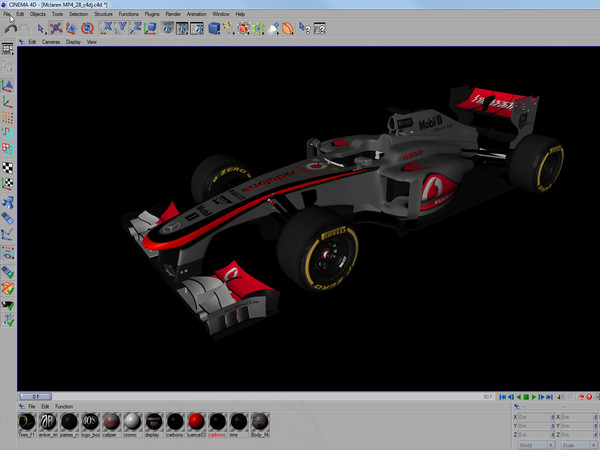The width and height of the screenshot is (600, 450).
Task: Open the array modeling objects icon
Action: (258, 28)
